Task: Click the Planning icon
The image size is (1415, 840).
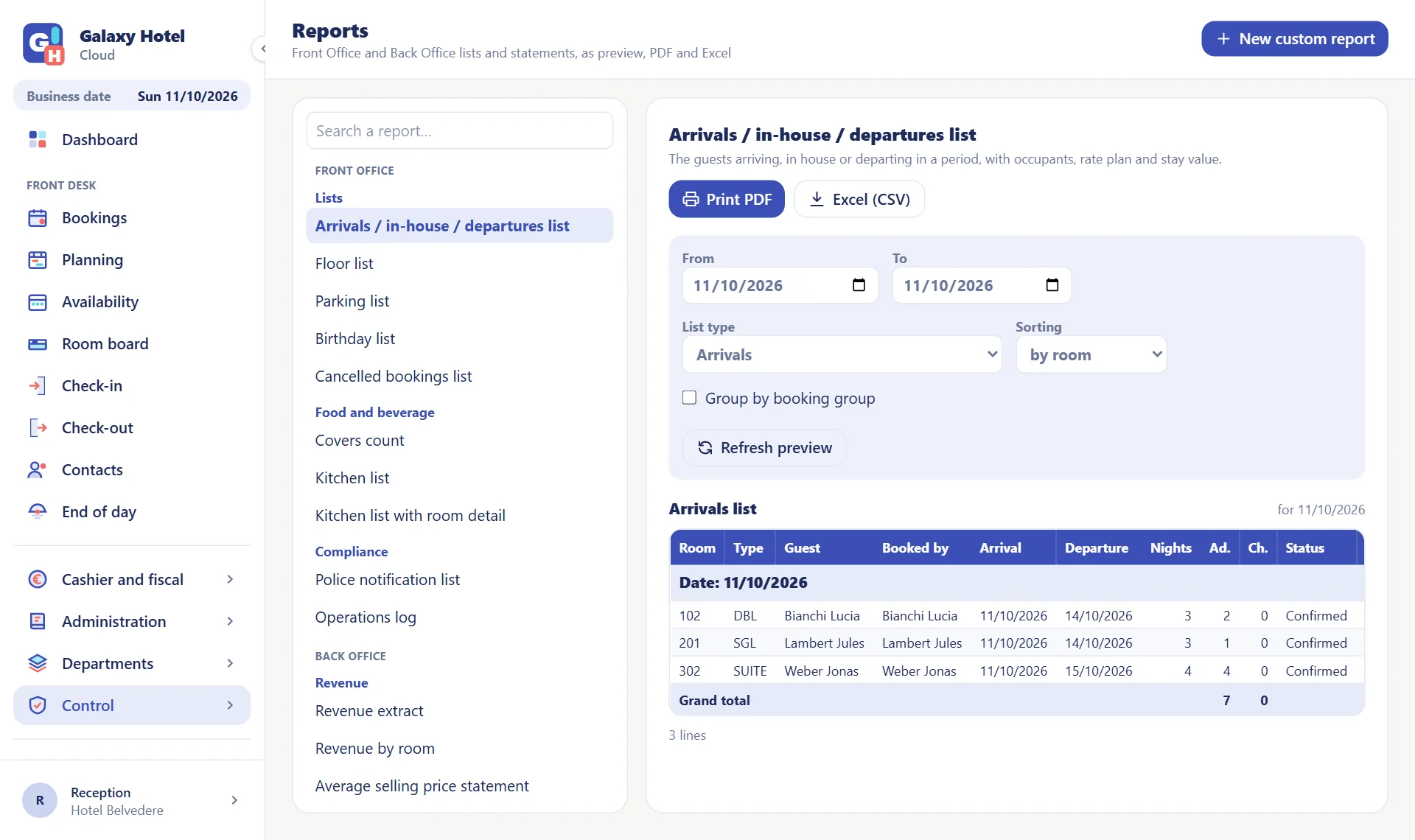Action: 38,260
